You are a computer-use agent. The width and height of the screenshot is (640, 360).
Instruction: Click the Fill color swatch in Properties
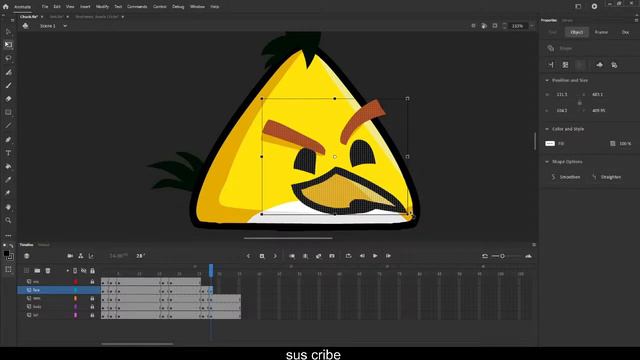pos(550,144)
